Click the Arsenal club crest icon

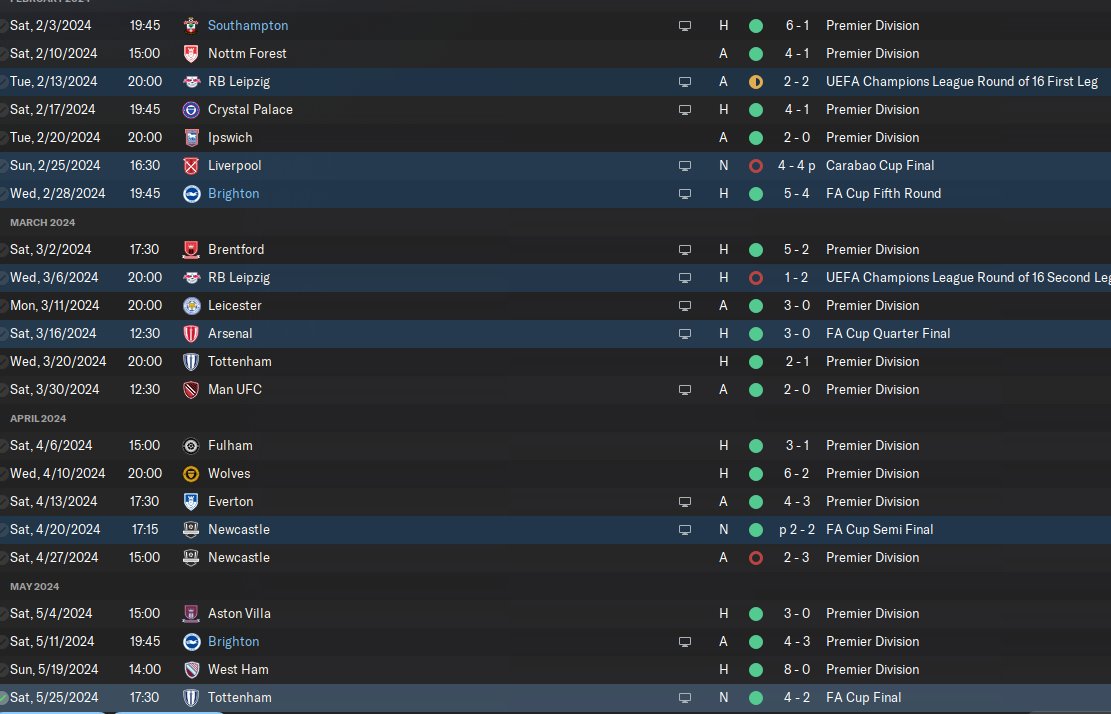[191, 334]
